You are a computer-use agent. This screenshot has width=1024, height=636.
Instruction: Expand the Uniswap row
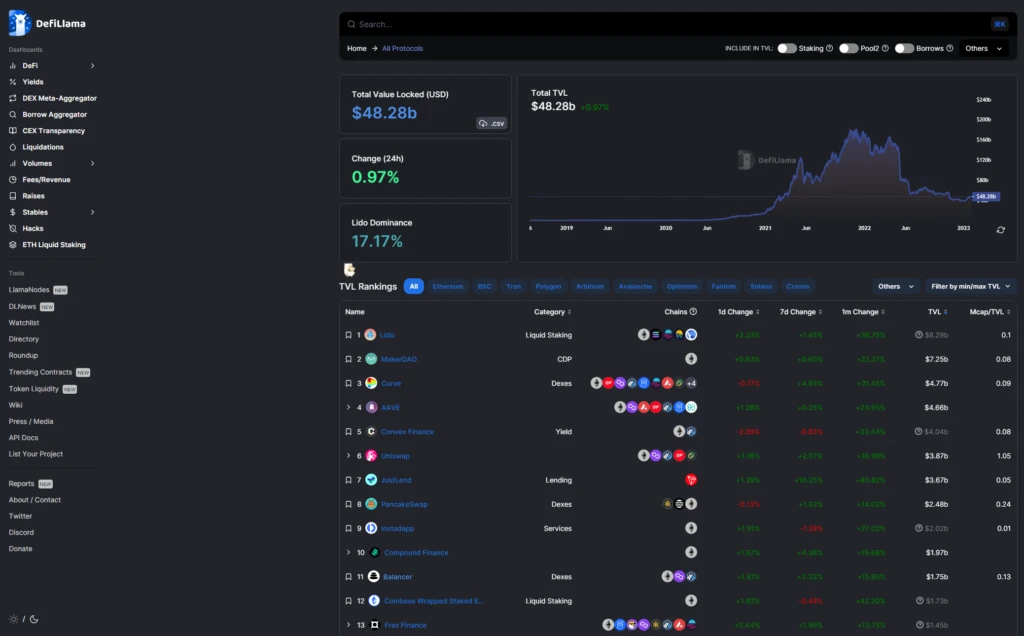pyautogui.click(x=348, y=456)
